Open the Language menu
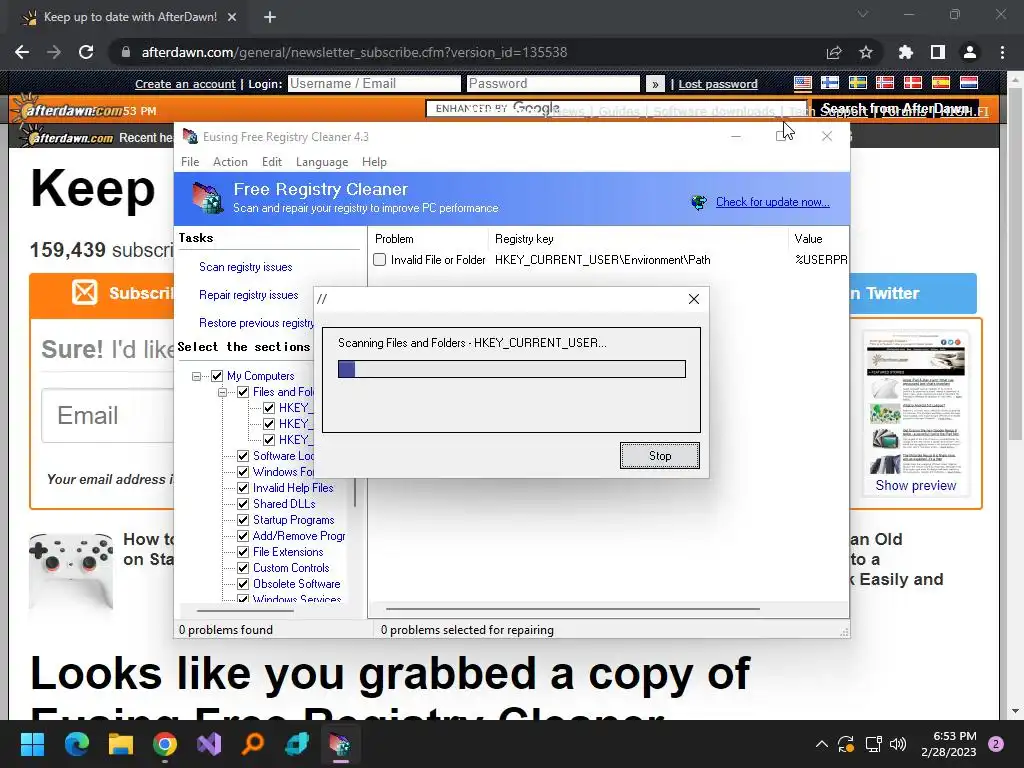Viewport: 1024px width, 768px height. tap(322, 162)
